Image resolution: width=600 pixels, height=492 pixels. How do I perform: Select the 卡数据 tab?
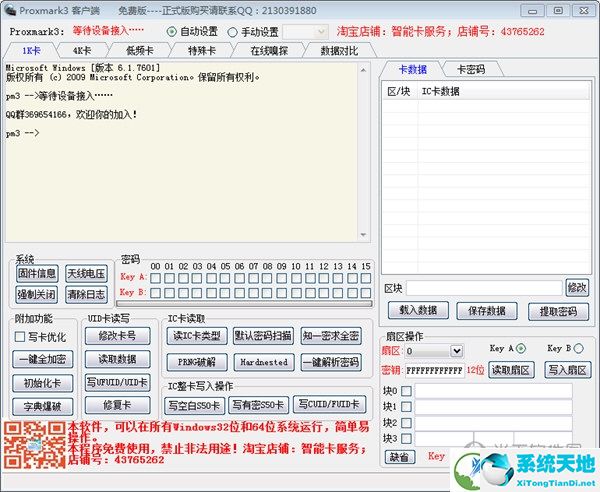click(x=412, y=69)
